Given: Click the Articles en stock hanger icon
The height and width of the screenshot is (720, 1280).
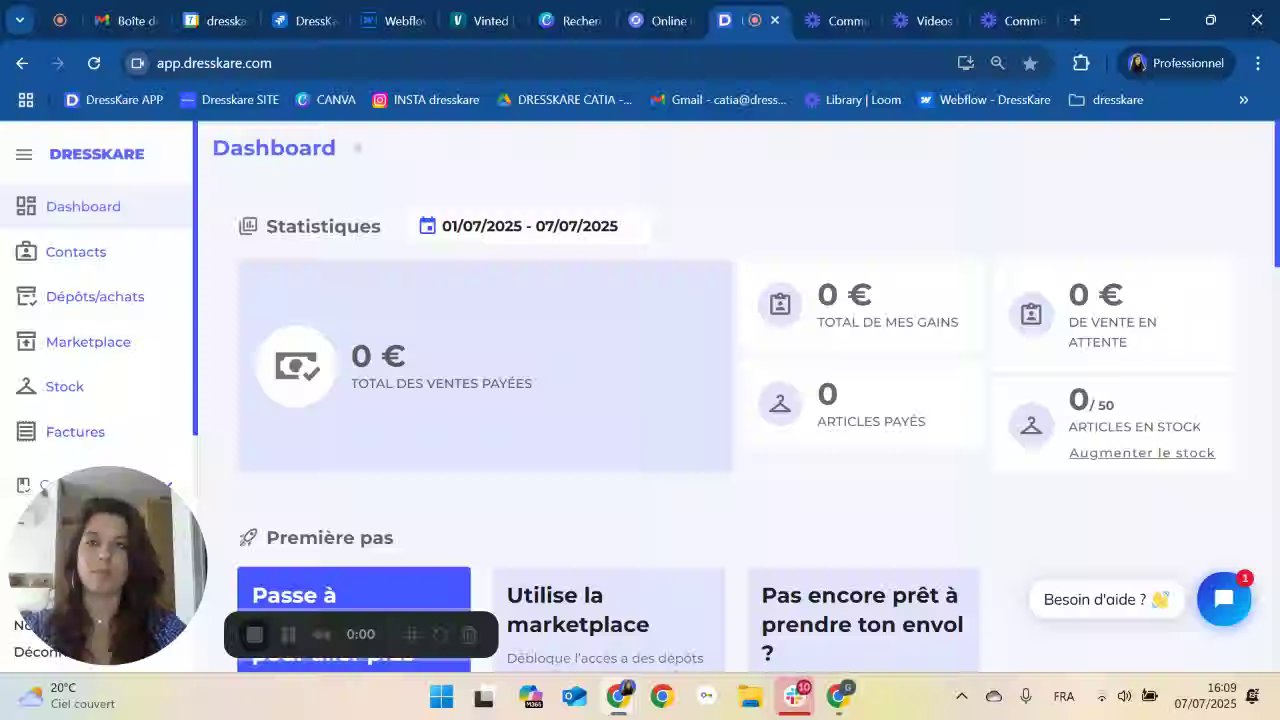Looking at the screenshot, I should [x=1031, y=425].
